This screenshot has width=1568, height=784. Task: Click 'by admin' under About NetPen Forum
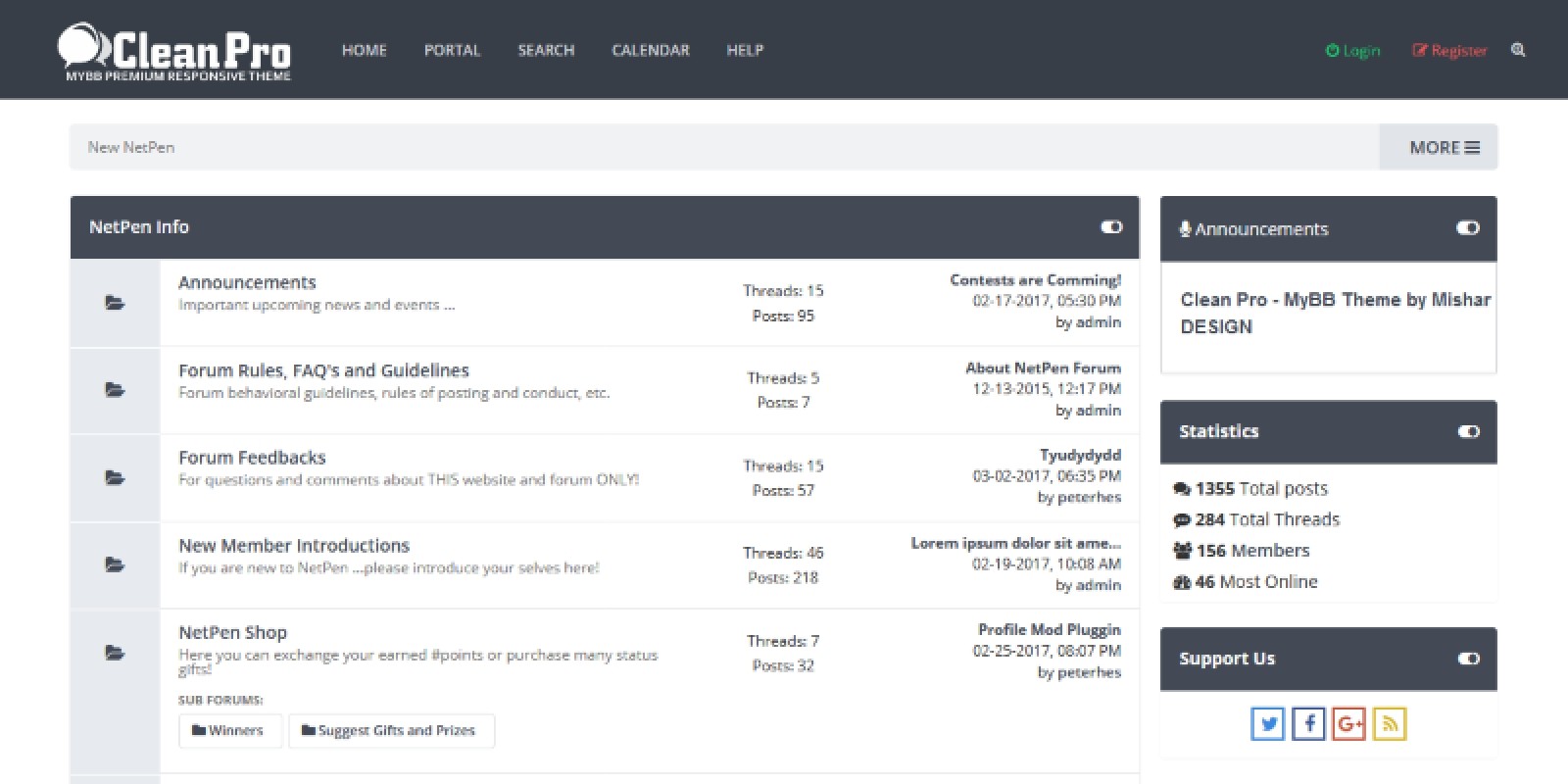click(x=1088, y=411)
